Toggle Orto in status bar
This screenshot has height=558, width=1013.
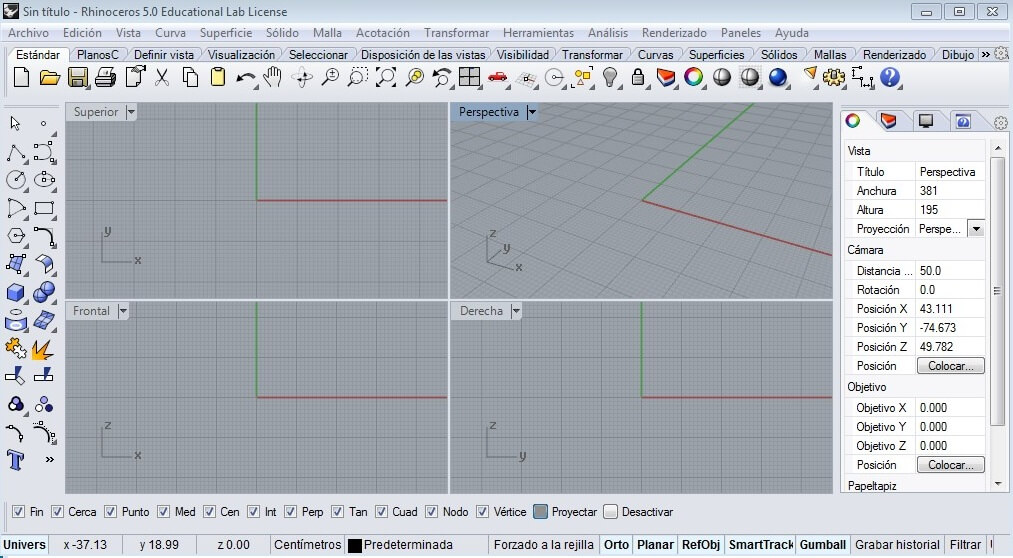[x=616, y=544]
